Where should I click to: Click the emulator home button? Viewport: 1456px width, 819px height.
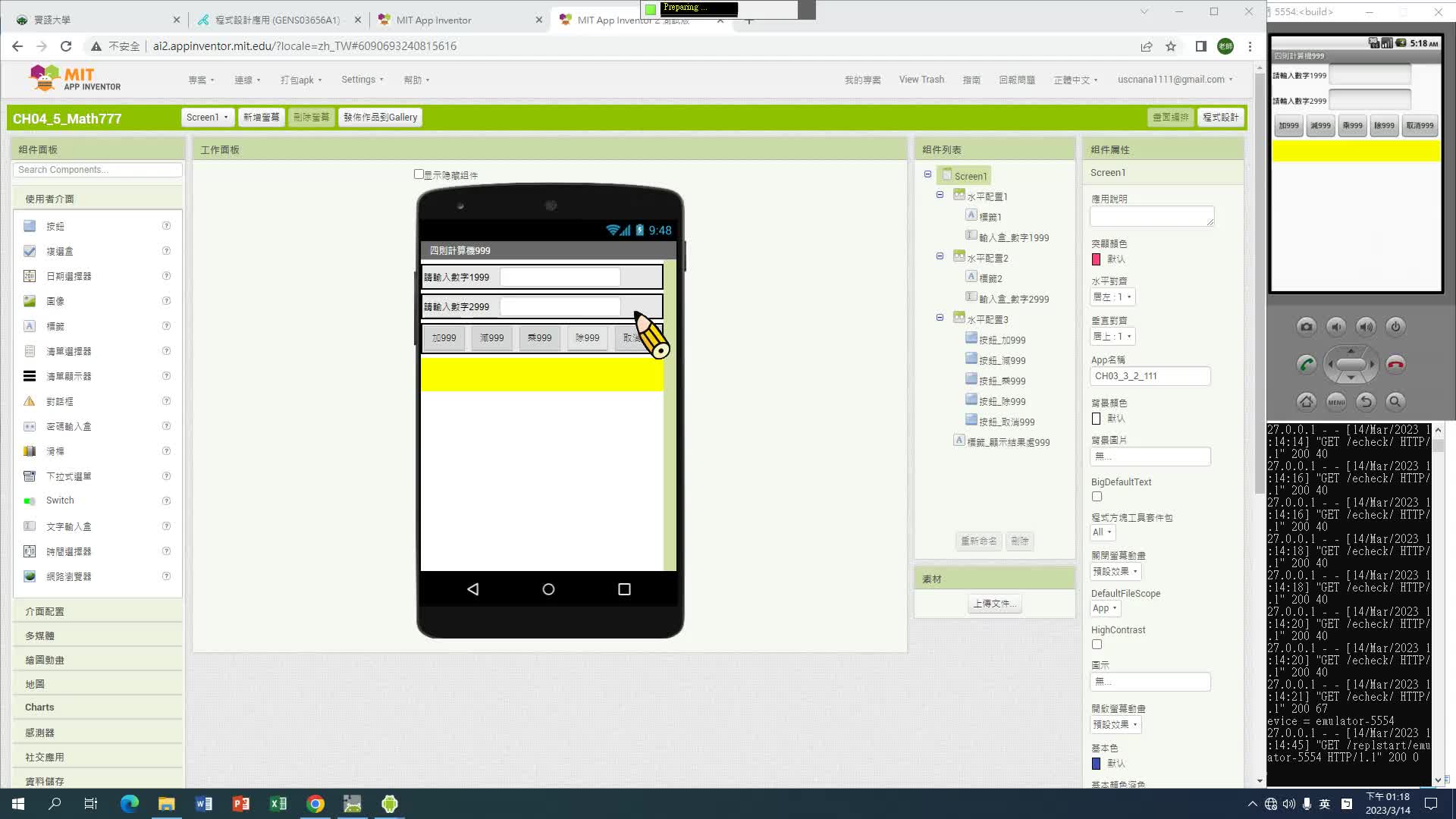tap(1306, 402)
